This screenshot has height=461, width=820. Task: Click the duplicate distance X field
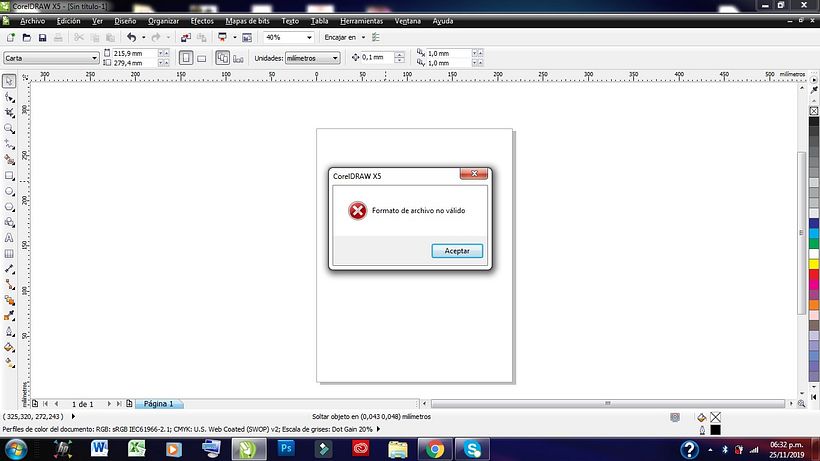point(449,53)
